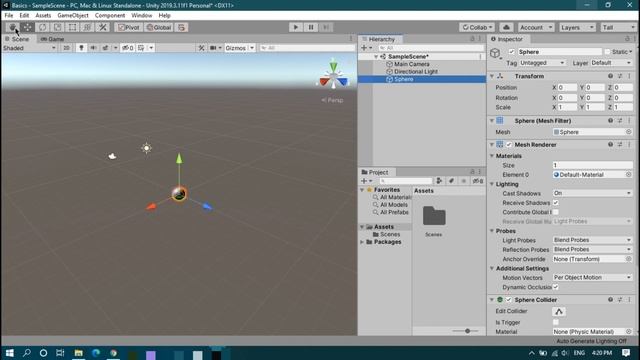Viewport: 640px width, 360px height.
Task: Click Project search by label icon
Action: [451, 181]
